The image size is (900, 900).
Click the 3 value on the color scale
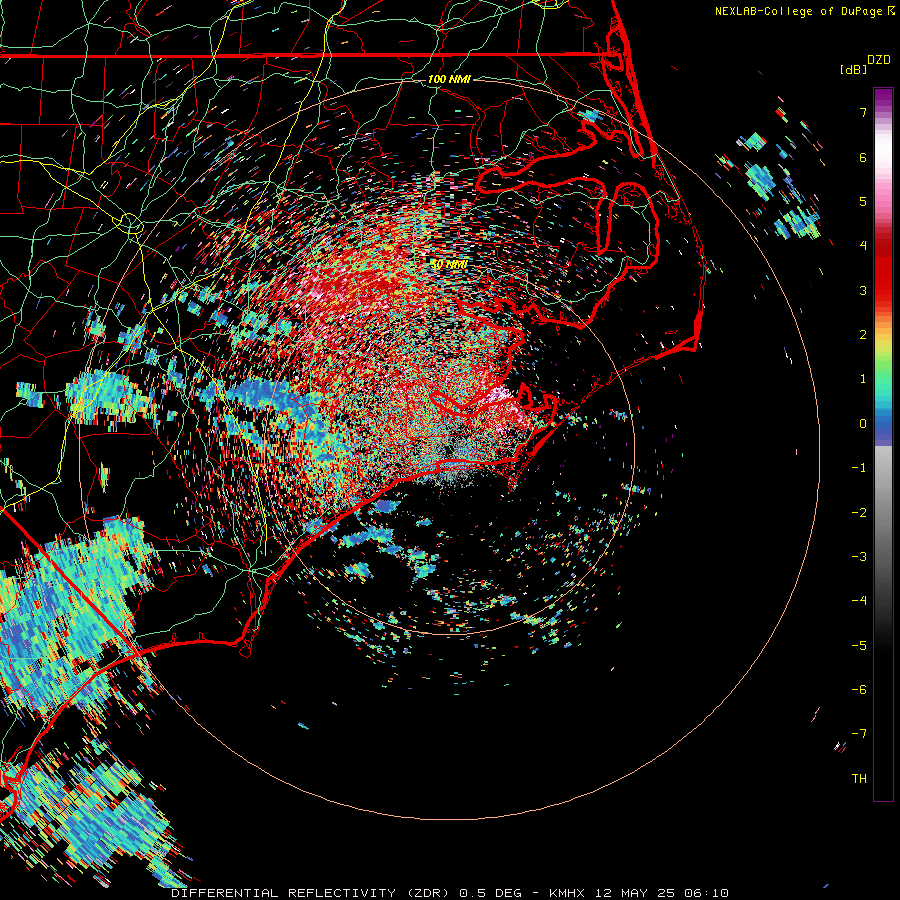coord(863,290)
